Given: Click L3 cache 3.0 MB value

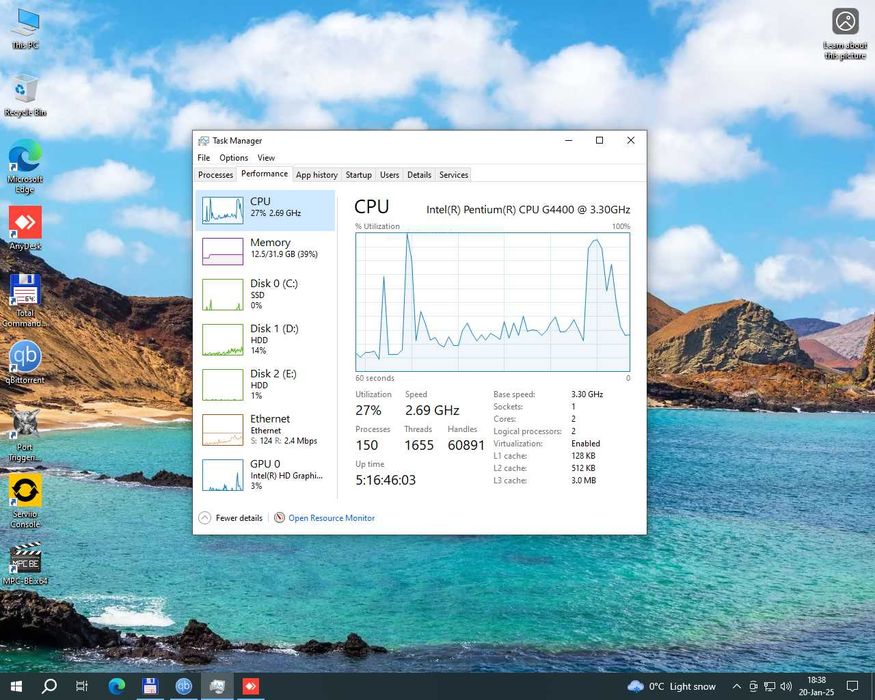Looking at the screenshot, I should coord(584,480).
